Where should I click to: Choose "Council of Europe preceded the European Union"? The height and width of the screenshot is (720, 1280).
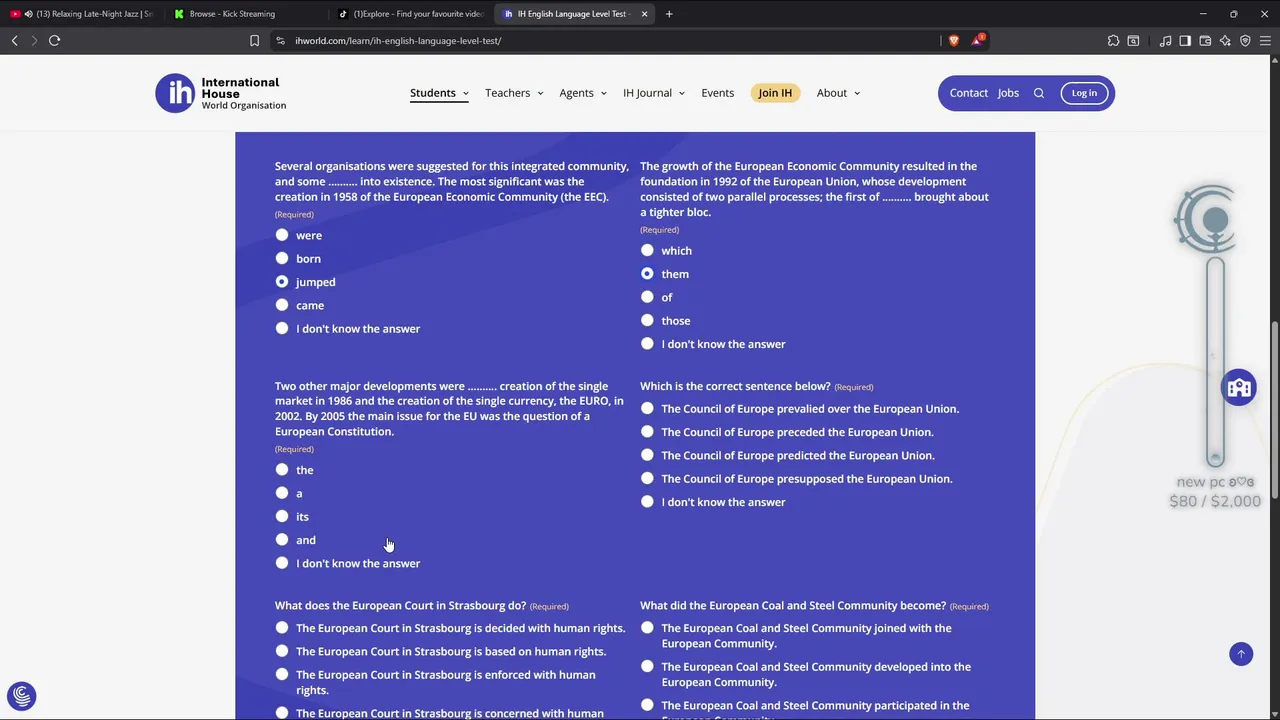click(647, 432)
